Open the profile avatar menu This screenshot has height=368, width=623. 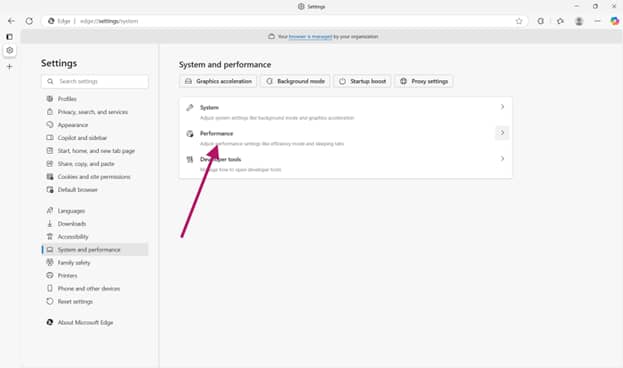(x=579, y=21)
